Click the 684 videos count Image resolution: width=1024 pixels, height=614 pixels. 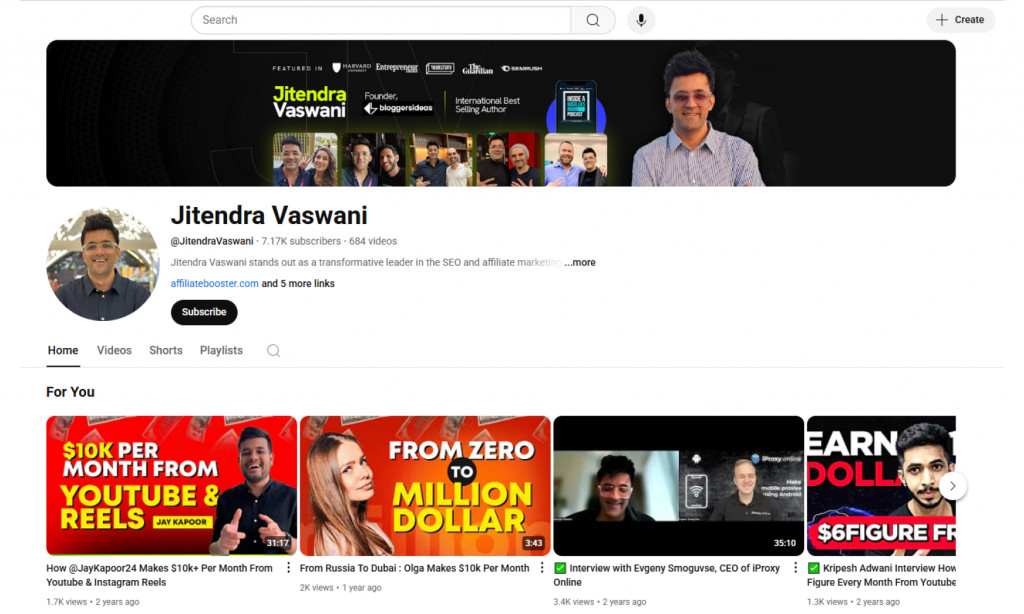(x=373, y=241)
